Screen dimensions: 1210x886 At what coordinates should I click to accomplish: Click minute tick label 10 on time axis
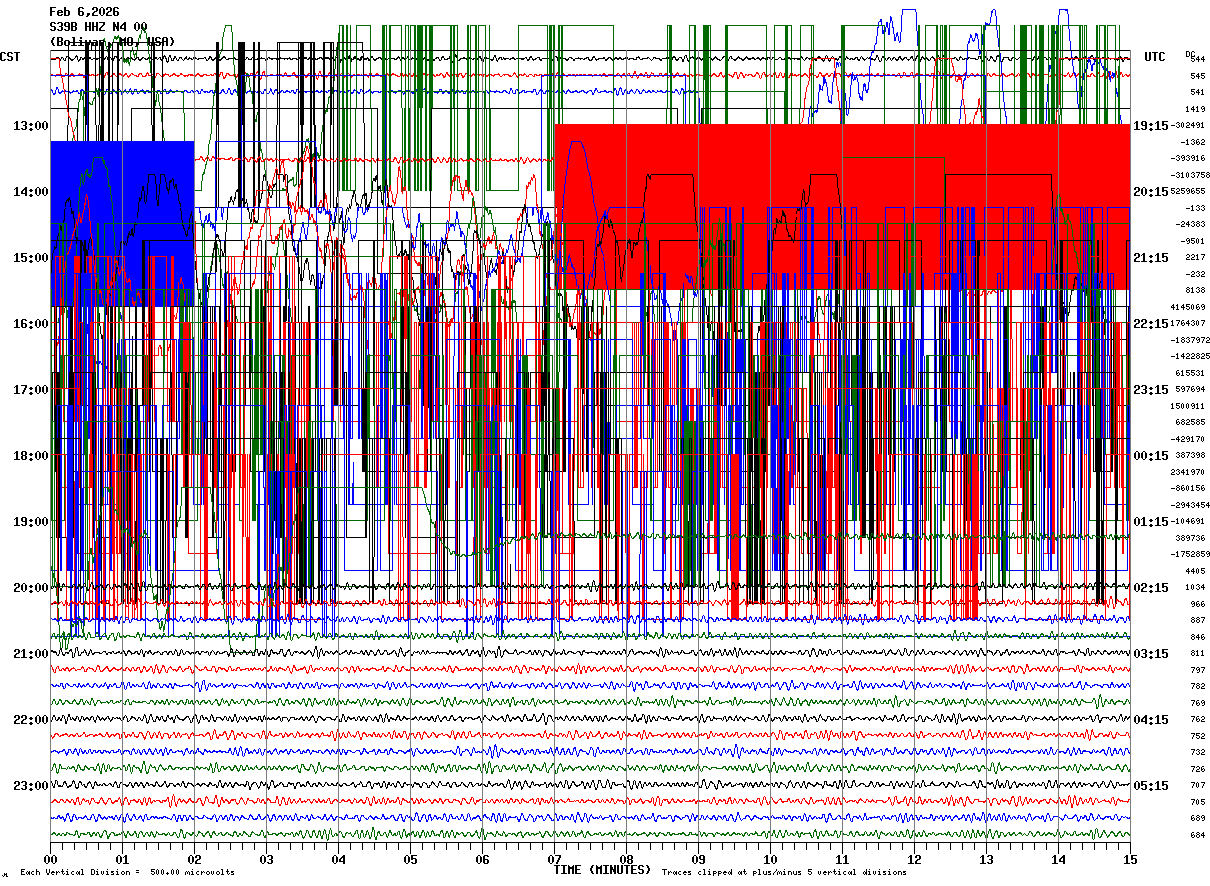(x=770, y=859)
